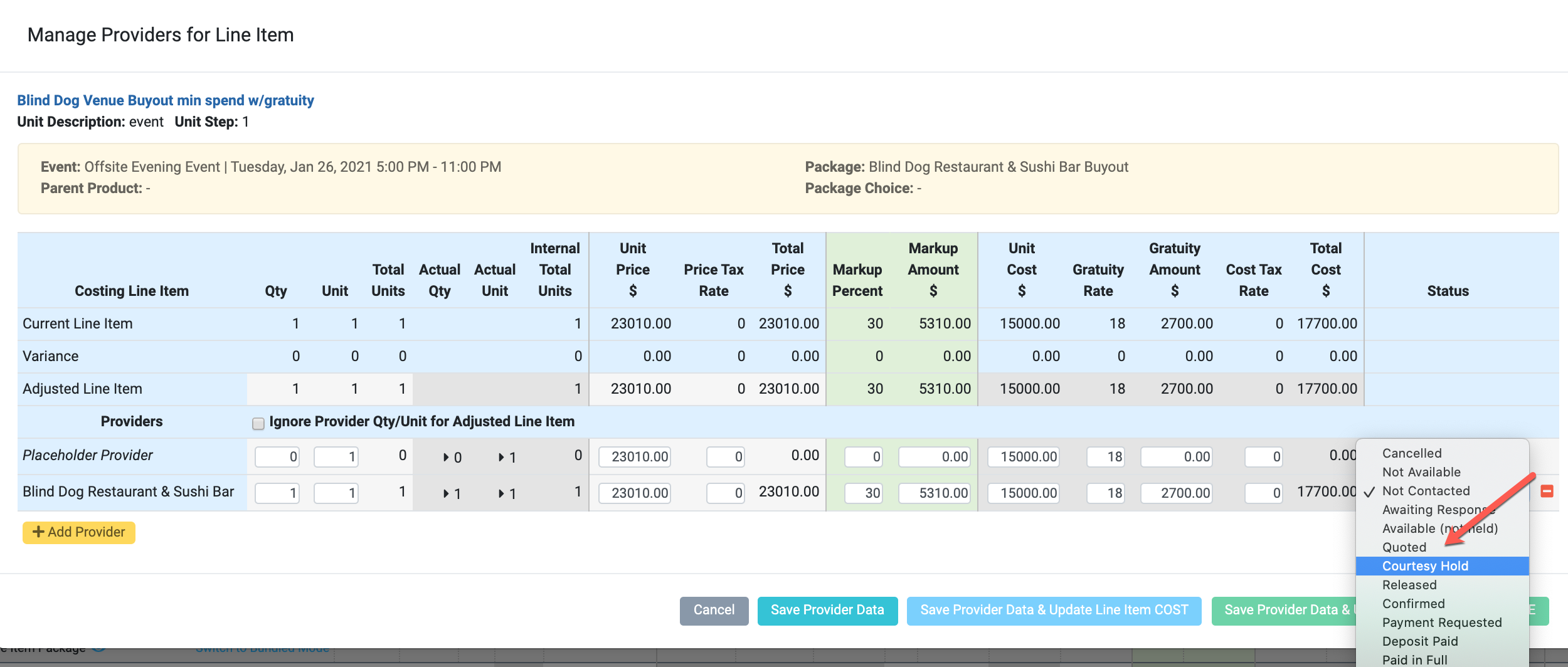The width and height of the screenshot is (1568, 667).
Task: Edit Markup Amount 5310.00 field for Blind Dog
Action: (x=934, y=493)
